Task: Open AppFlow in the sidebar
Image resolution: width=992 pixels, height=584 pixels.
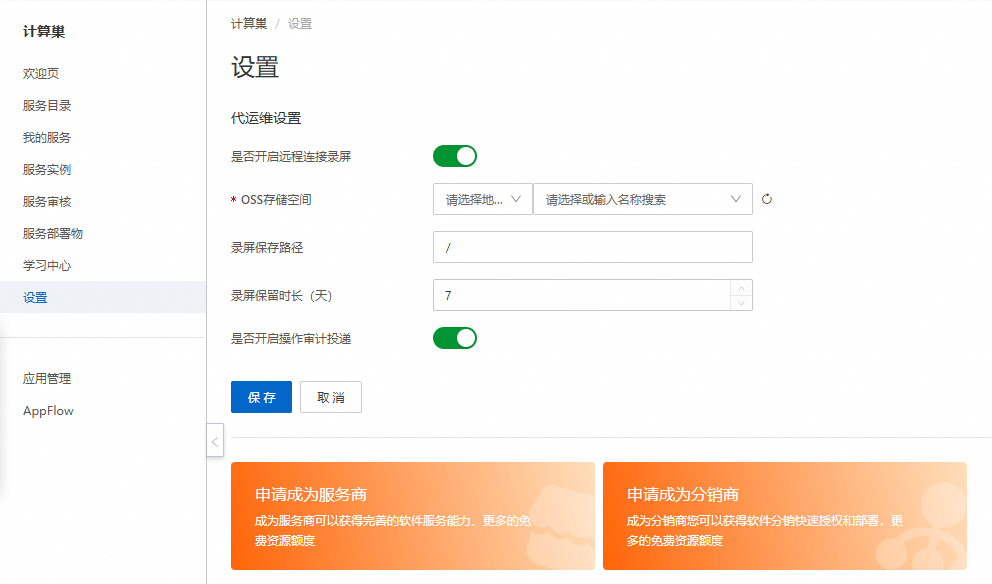Action: (x=48, y=411)
